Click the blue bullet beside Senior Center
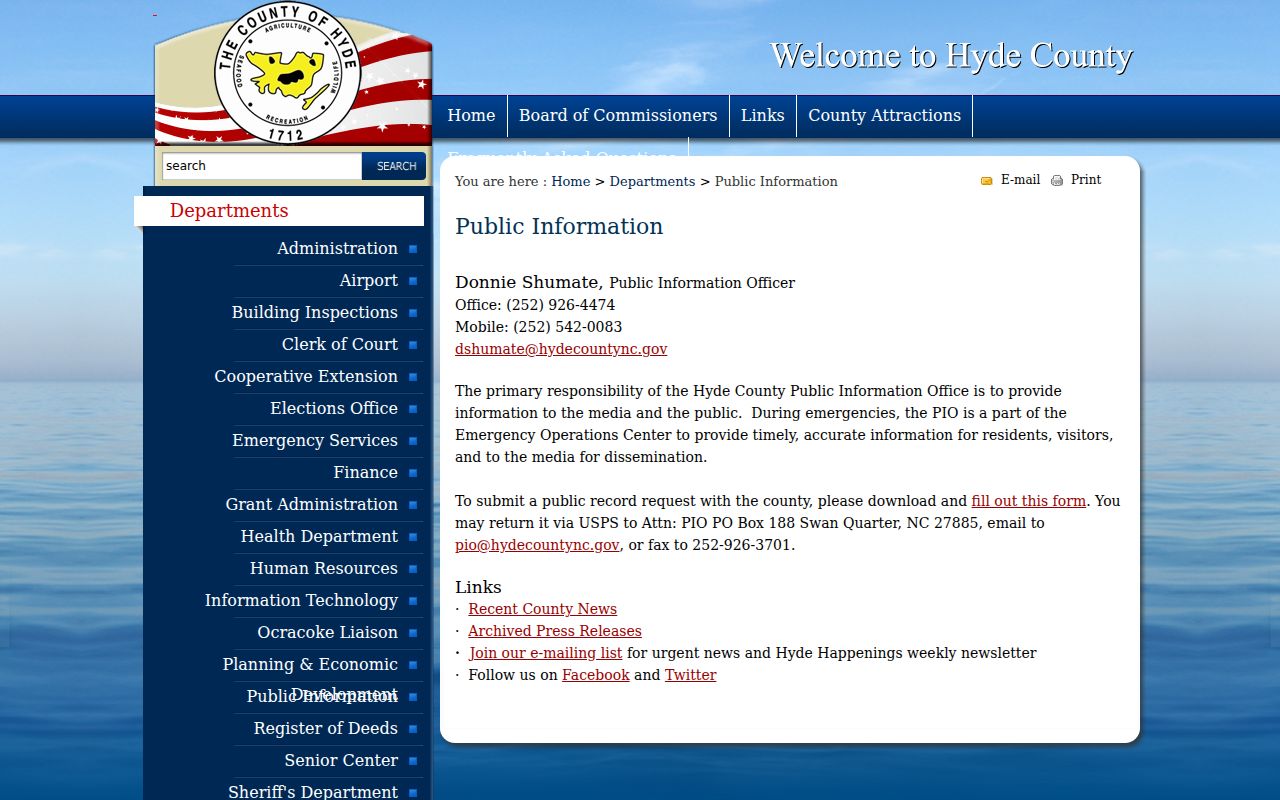This screenshot has height=800, width=1280. click(x=413, y=761)
